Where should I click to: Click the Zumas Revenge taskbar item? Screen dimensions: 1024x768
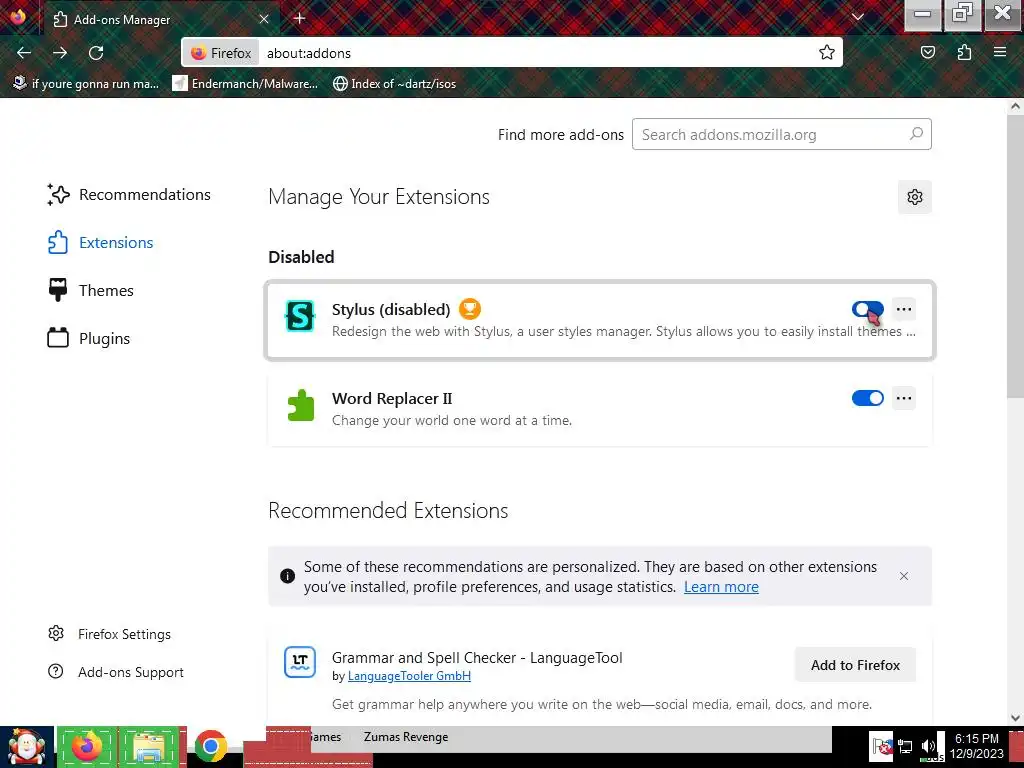pos(406,737)
